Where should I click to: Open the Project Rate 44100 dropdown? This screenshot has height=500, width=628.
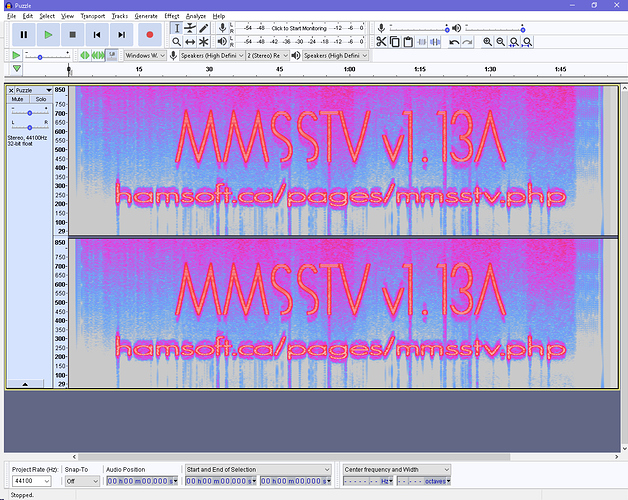32,481
